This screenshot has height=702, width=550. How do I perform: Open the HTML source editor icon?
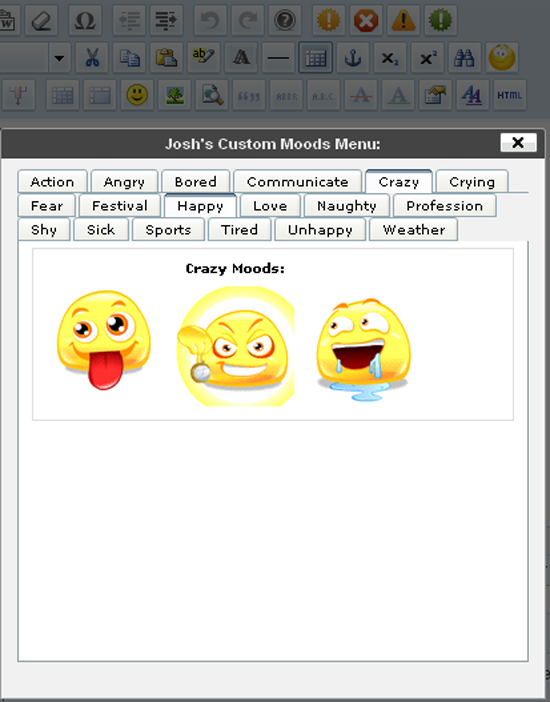(x=509, y=95)
